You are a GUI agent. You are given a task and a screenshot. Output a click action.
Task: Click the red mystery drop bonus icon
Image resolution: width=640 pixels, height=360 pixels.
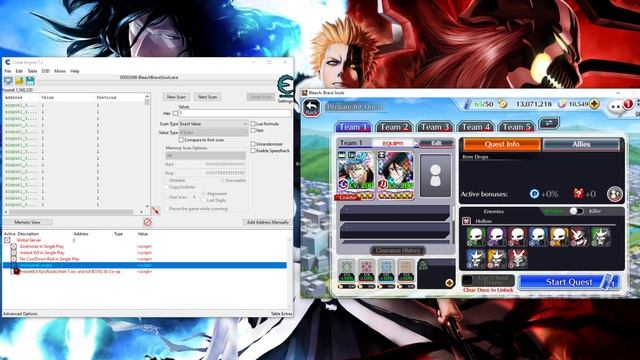tap(578, 193)
